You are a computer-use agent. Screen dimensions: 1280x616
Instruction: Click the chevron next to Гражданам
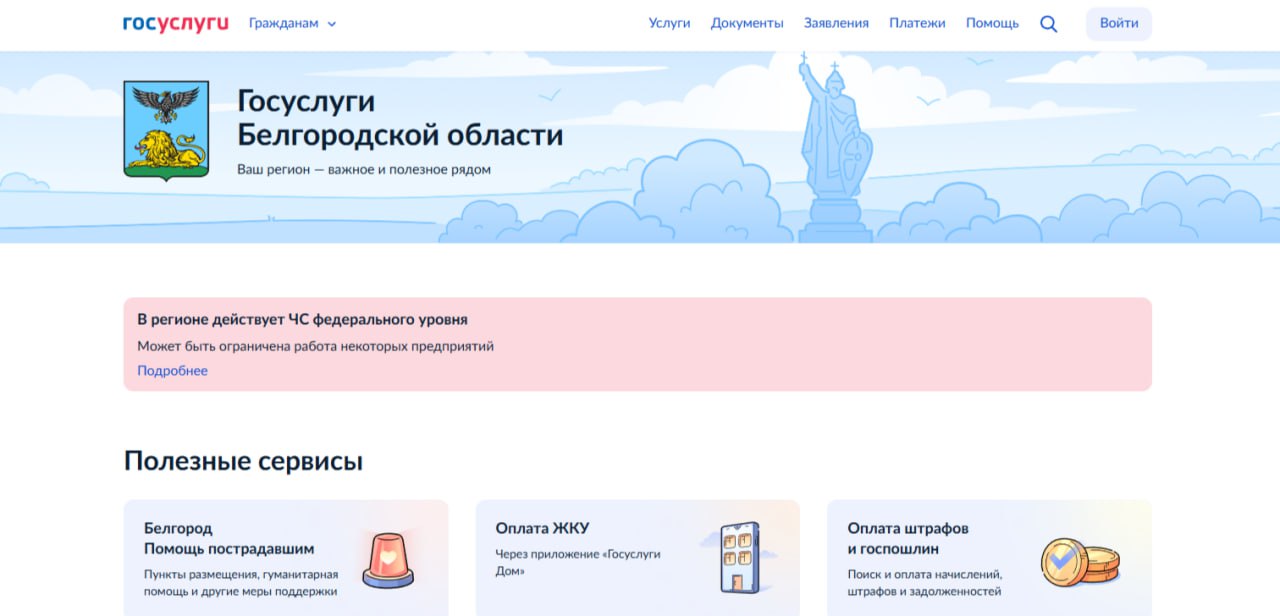coord(332,24)
